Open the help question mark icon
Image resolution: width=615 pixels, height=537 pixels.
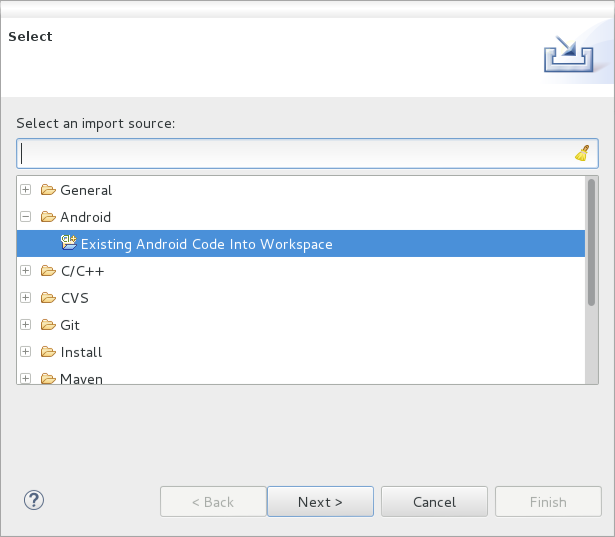34,500
